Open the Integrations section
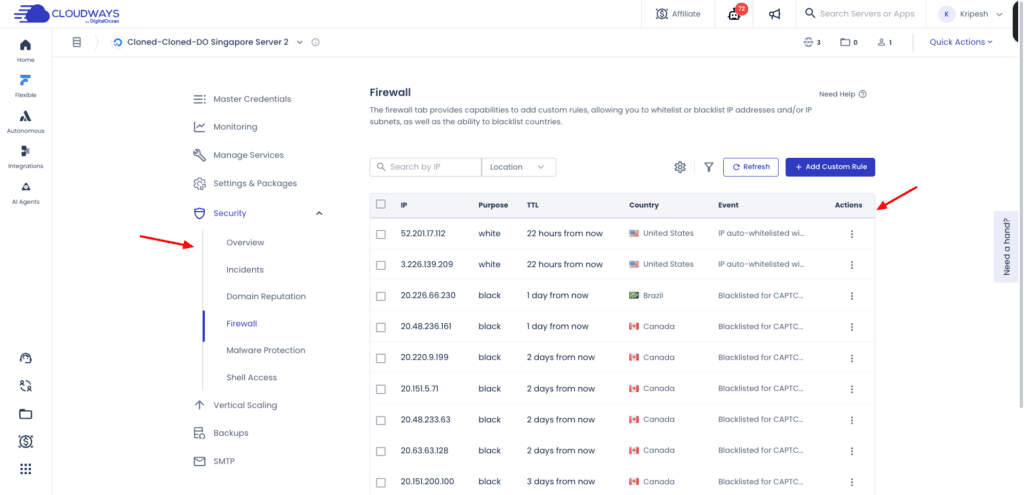Image resolution: width=1024 pixels, height=495 pixels. pyautogui.click(x=25, y=157)
